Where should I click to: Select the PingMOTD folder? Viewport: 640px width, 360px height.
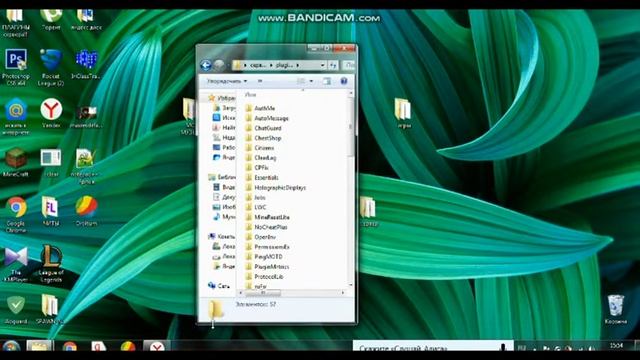click(x=264, y=256)
